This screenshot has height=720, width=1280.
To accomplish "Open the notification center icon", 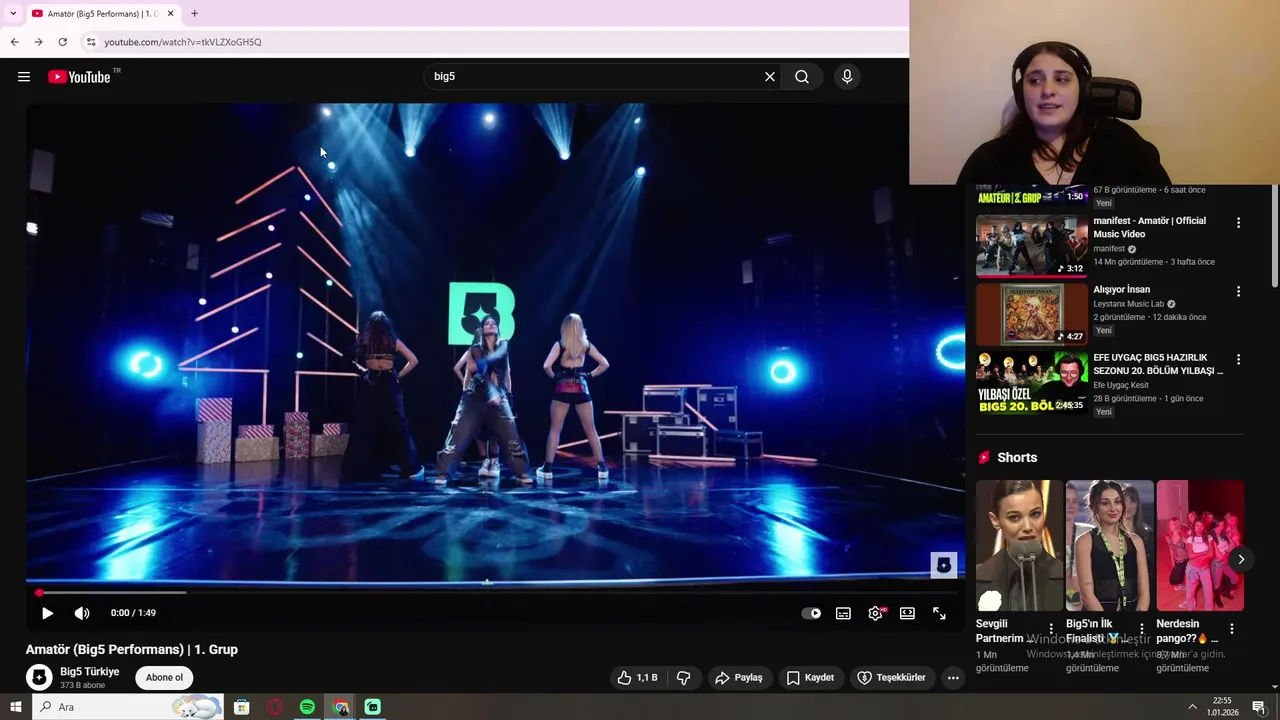I will tap(1259, 707).
